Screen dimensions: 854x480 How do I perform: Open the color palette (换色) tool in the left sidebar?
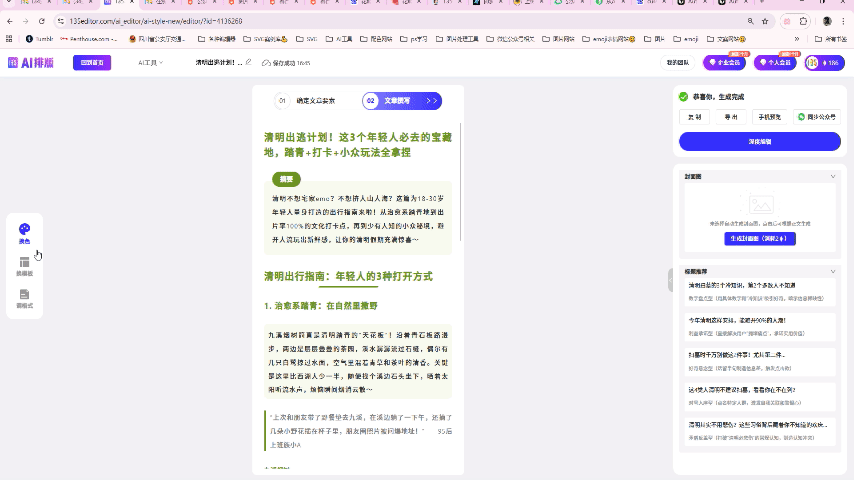click(x=25, y=233)
